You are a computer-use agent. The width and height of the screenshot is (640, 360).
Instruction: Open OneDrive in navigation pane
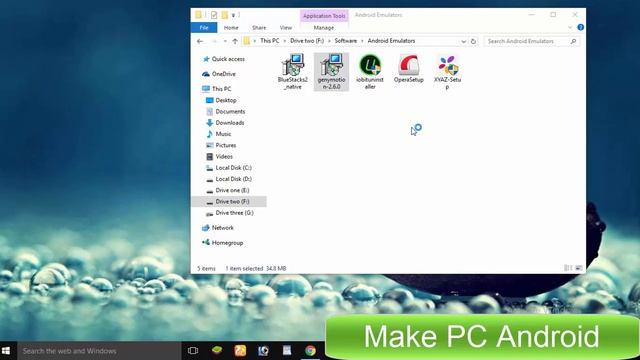pos(219,74)
